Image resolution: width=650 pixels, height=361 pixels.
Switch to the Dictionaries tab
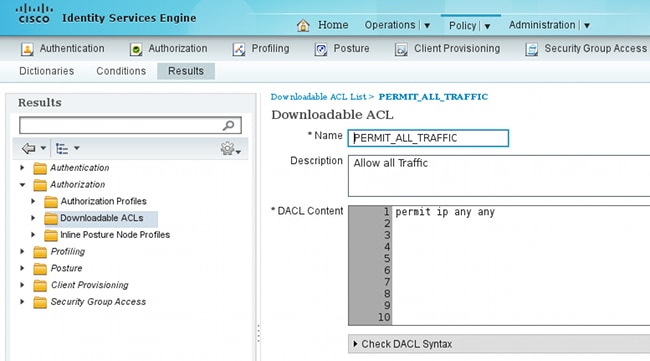coord(46,71)
